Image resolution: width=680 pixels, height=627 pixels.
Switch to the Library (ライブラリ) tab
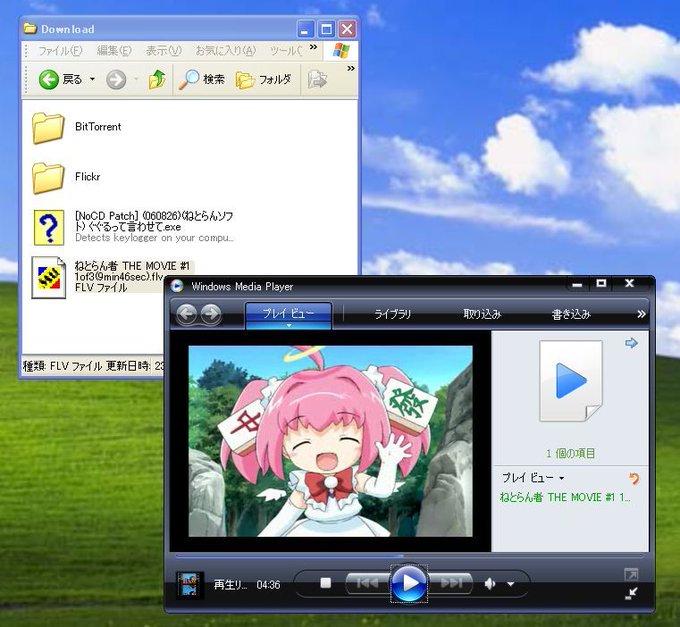click(x=392, y=314)
